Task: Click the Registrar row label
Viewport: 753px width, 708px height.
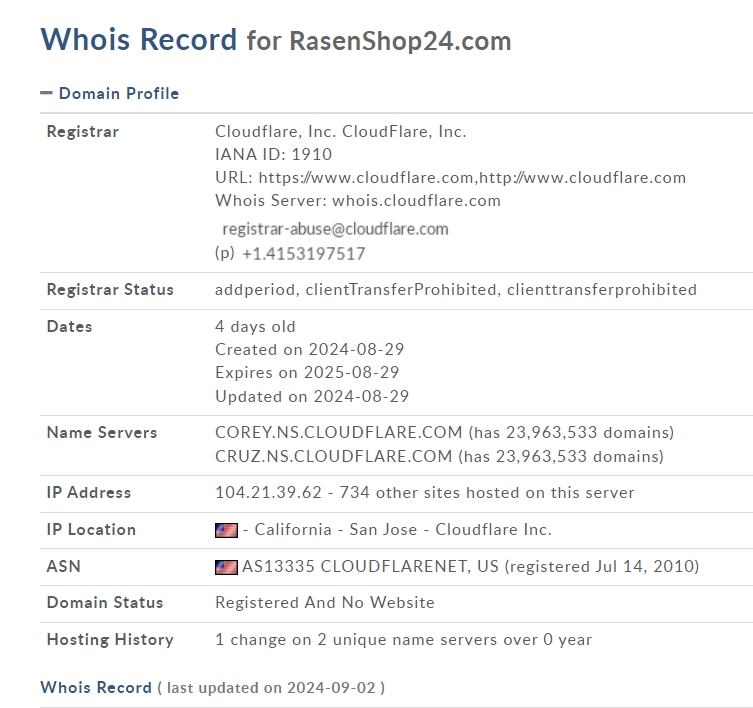Action: click(x=83, y=132)
